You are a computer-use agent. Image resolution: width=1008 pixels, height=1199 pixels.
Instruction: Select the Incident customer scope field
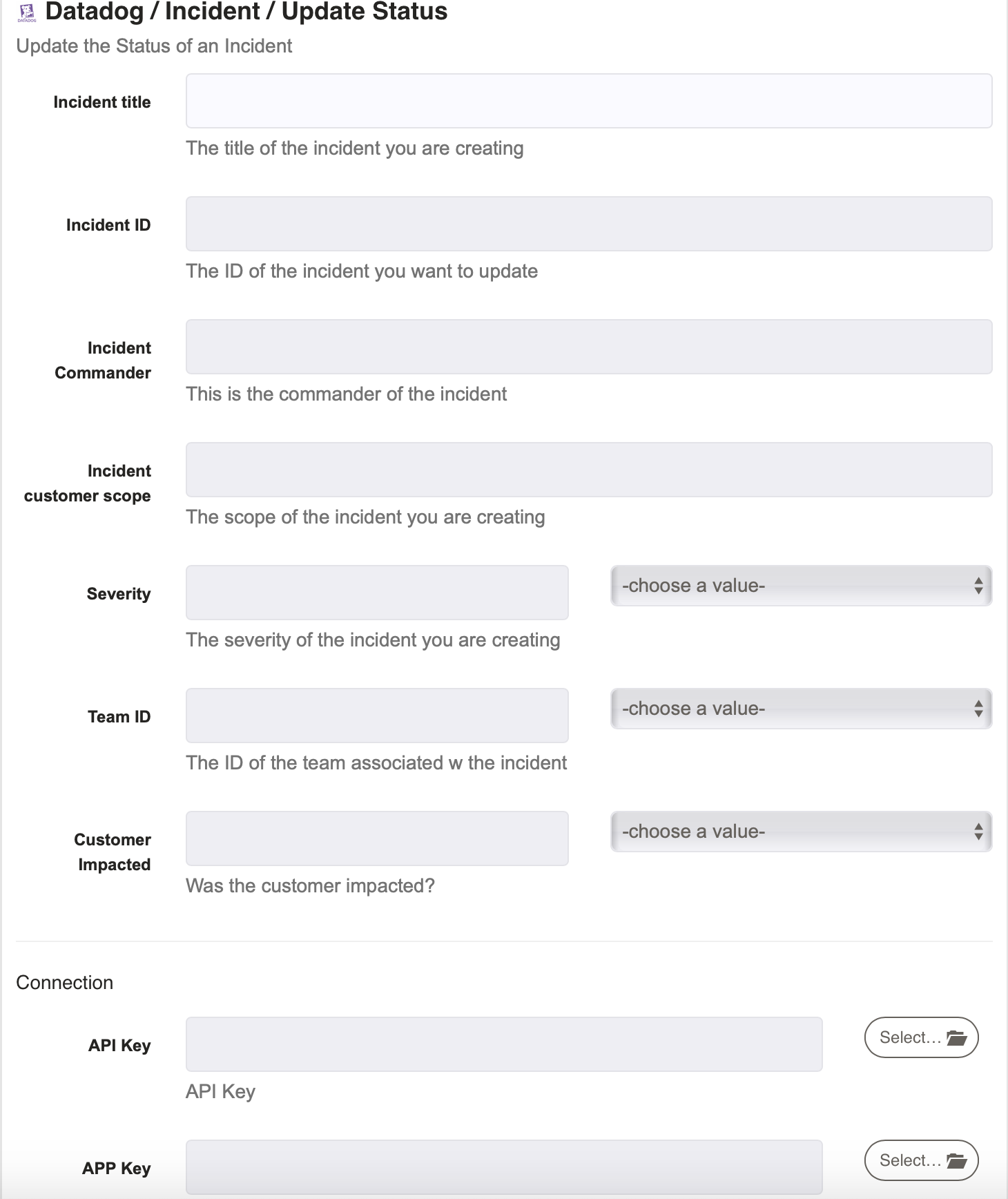click(x=589, y=470)
